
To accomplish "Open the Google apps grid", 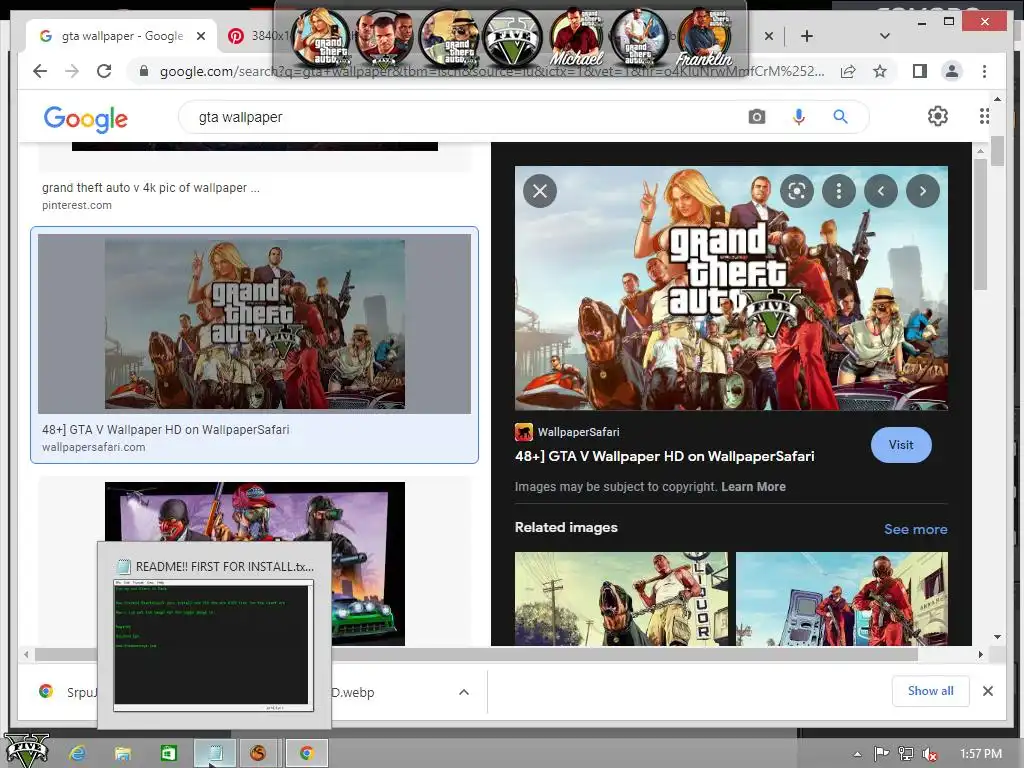I will pos(984,116).
